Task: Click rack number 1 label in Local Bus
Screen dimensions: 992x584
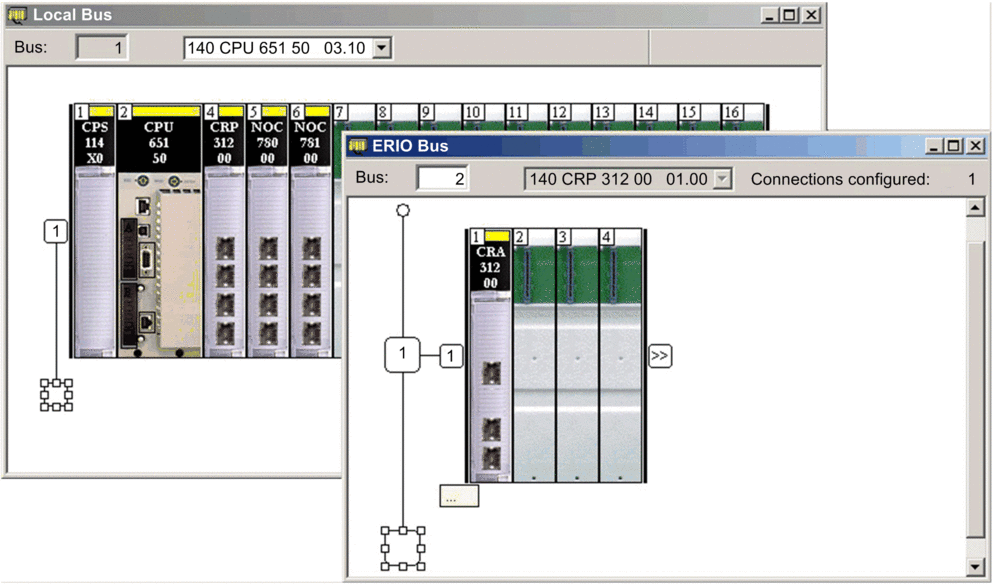Action: click(56, 232)
